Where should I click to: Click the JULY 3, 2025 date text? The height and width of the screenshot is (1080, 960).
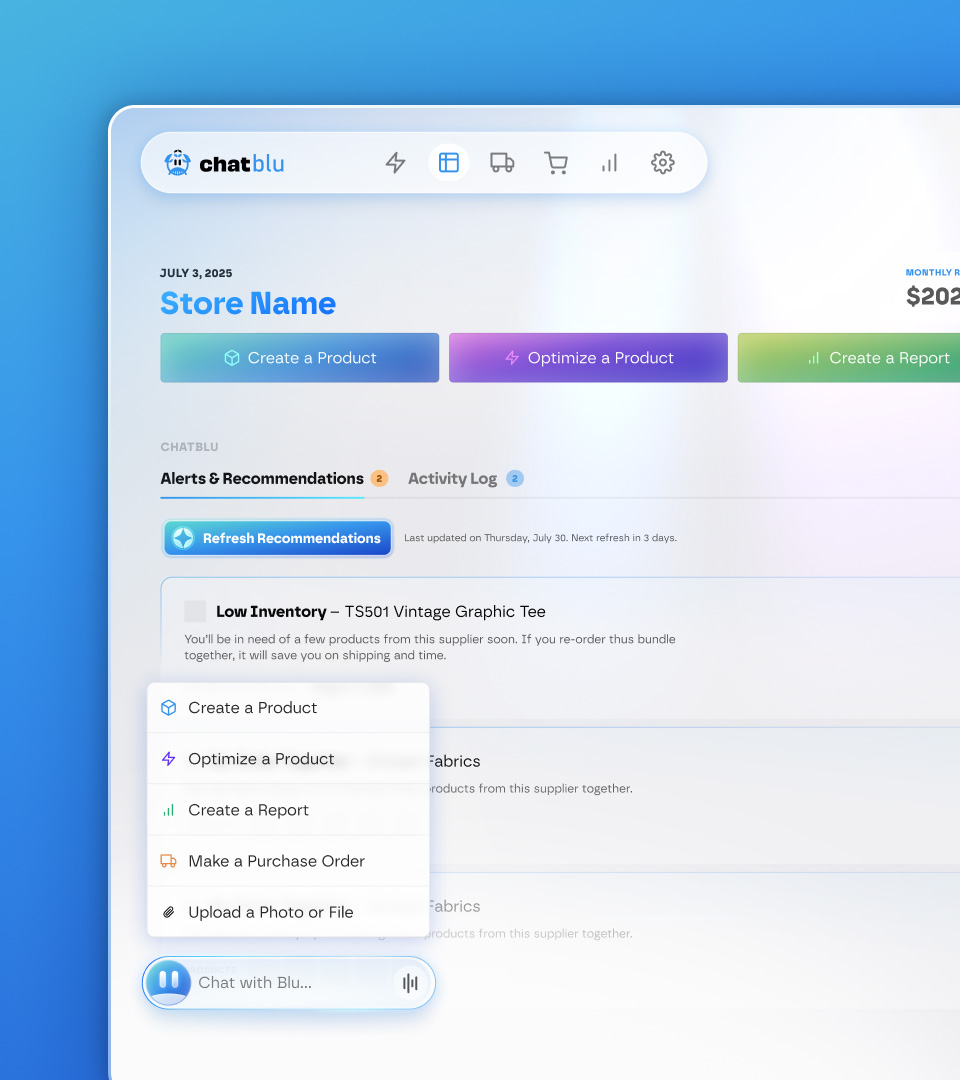(x=196, y=273)
